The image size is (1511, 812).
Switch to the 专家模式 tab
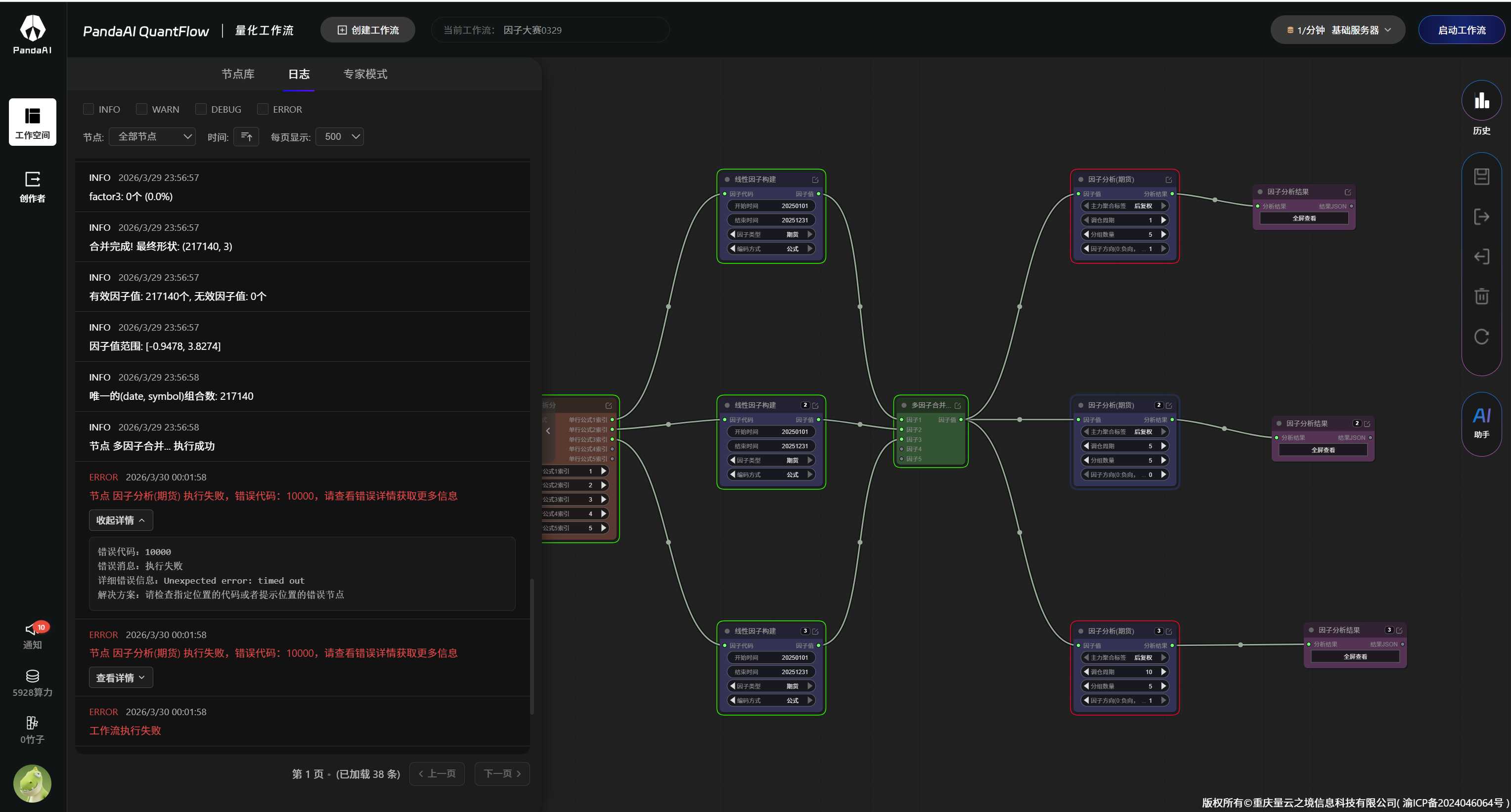pos(365,74)
